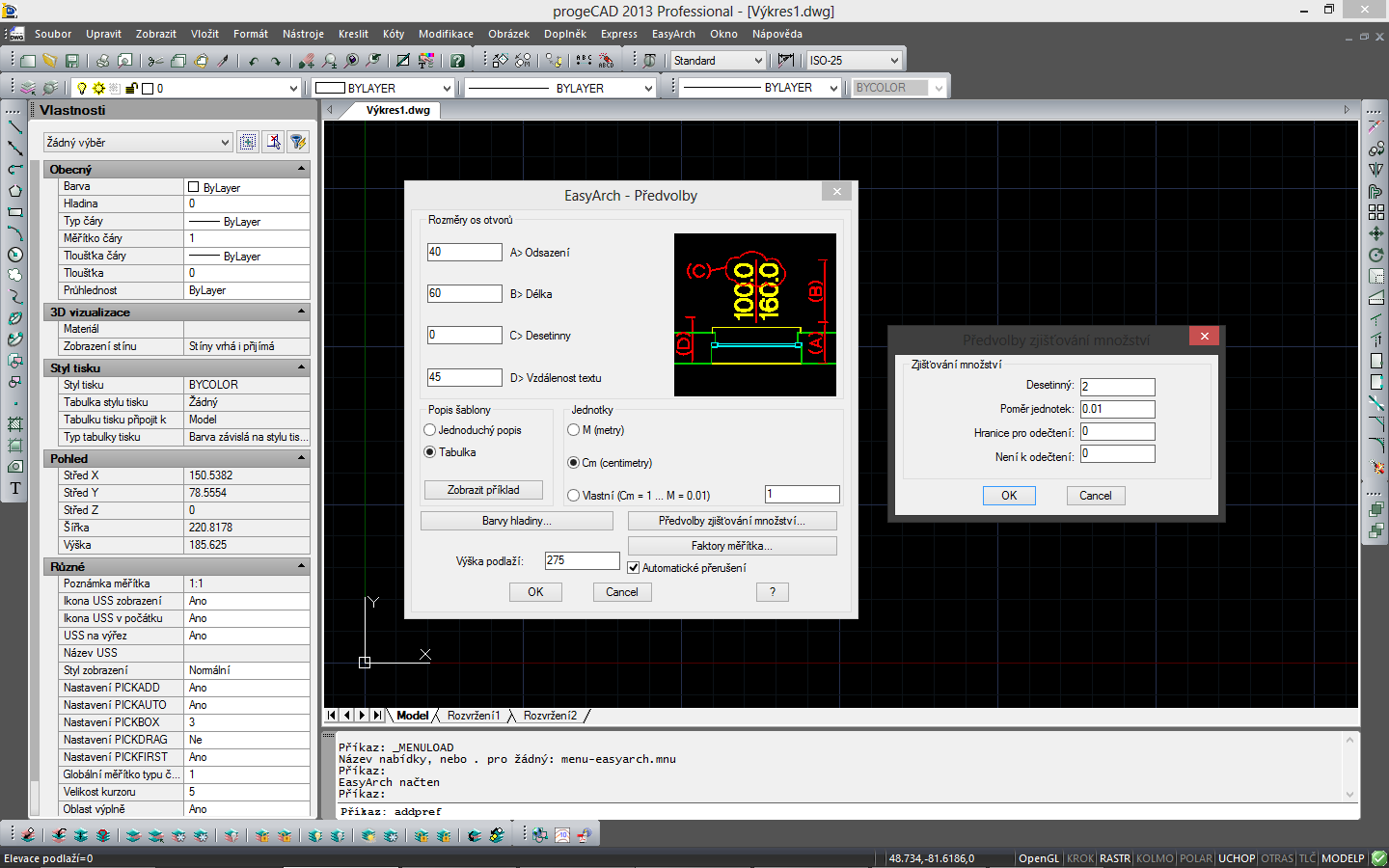
Task: Click the Zobrazit příklad button
Action: [483, 490]
